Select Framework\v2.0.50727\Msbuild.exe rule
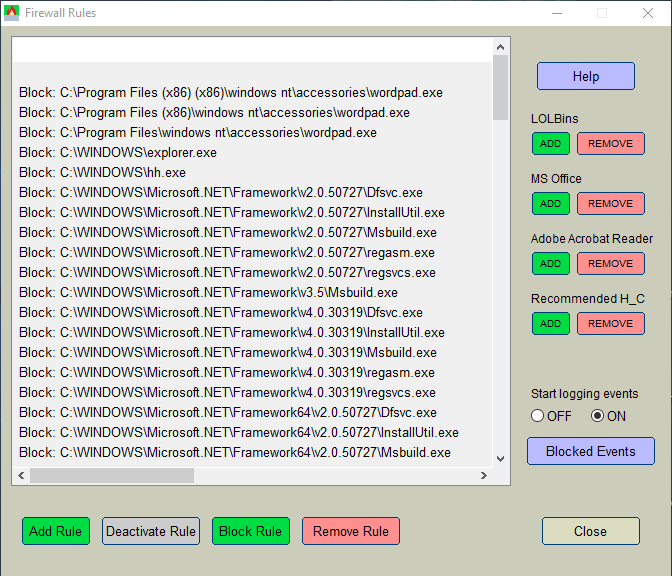The width and height of the screenshot is (672, 576). click(228, 233)
